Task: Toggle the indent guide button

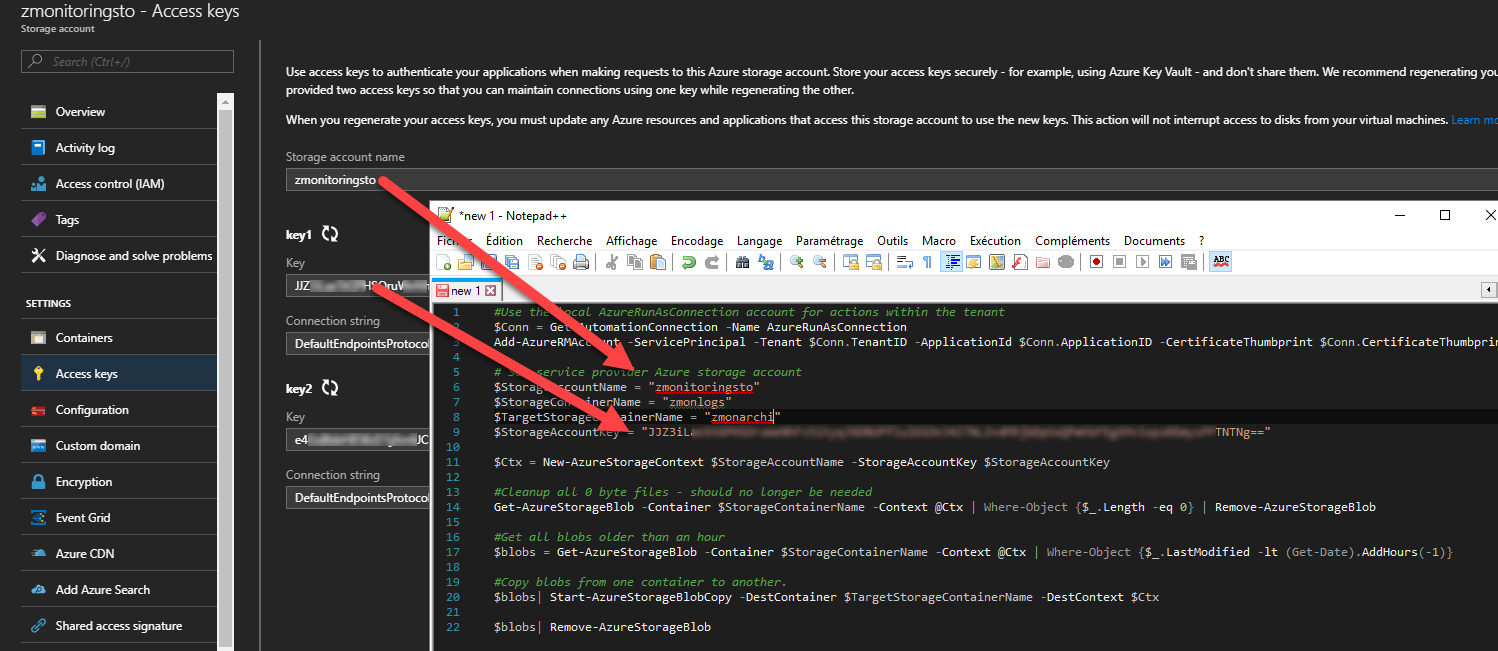Action: point(953,262)
